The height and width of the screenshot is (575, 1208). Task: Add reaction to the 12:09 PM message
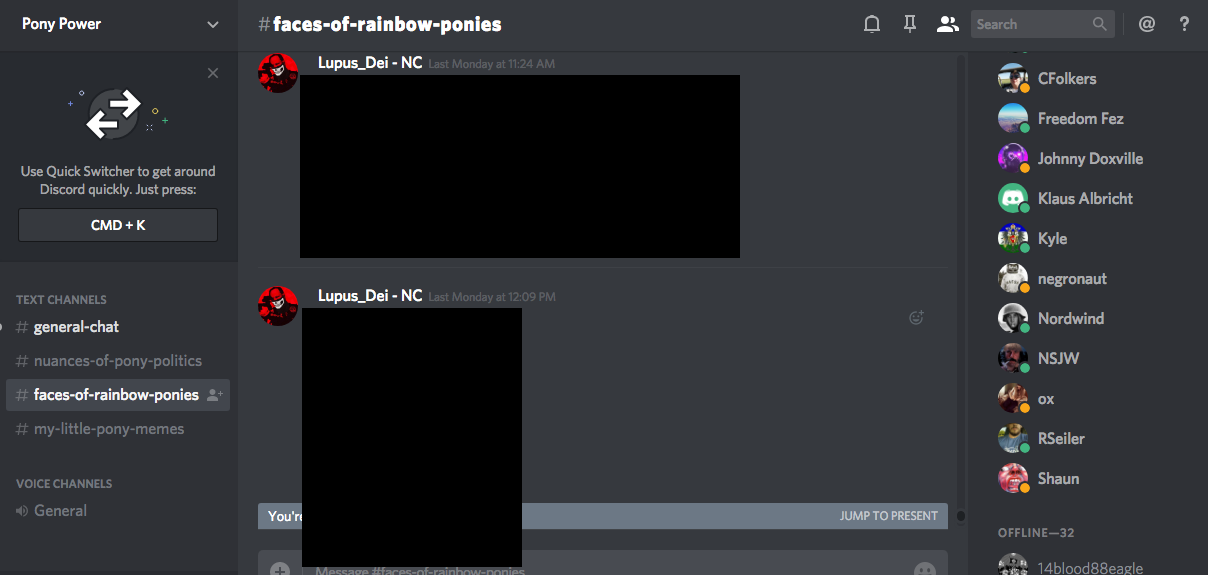916,318
